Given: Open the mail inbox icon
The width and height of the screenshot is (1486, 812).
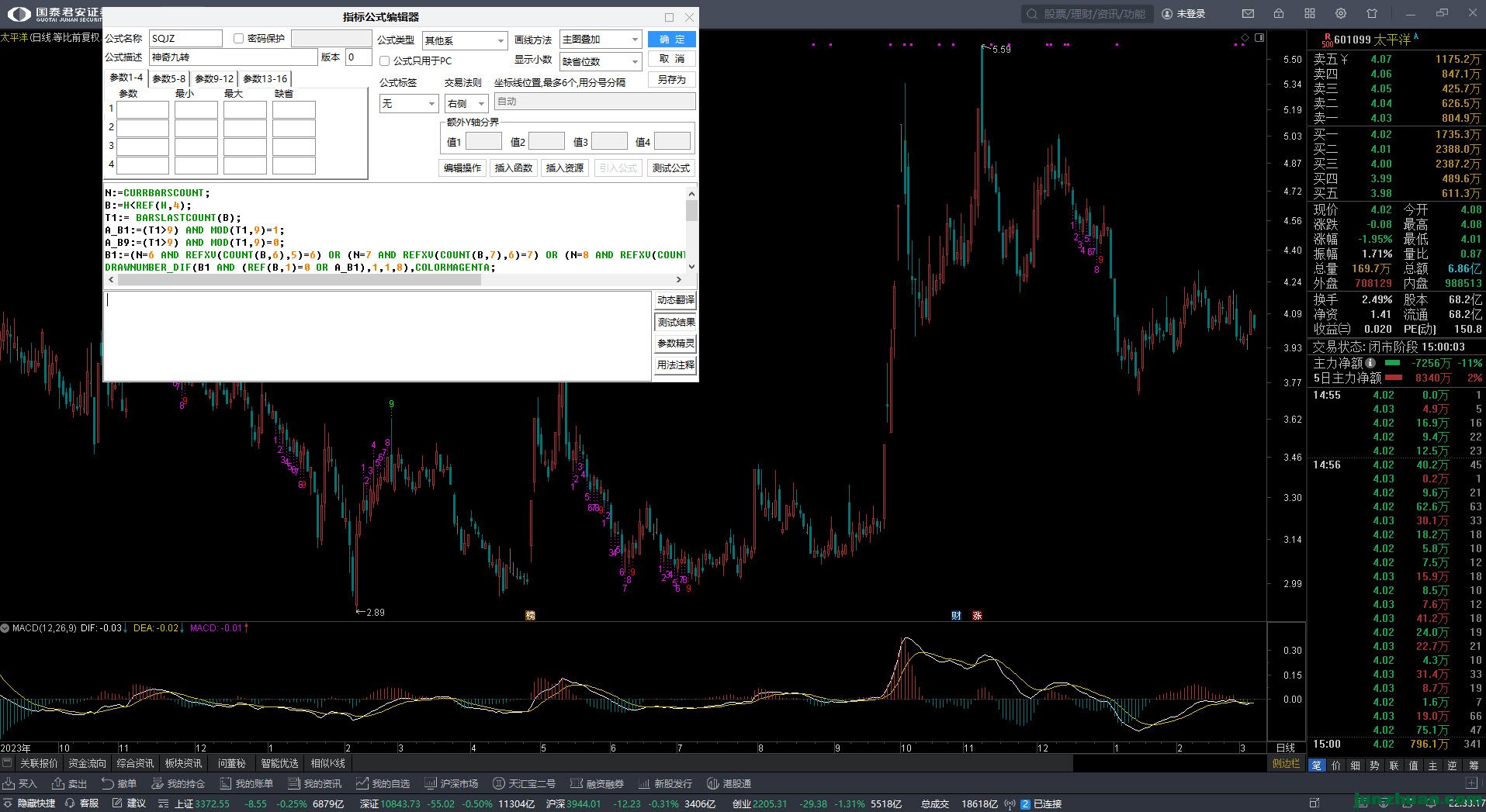Looking at the screenshot, I should point(1248,14).
